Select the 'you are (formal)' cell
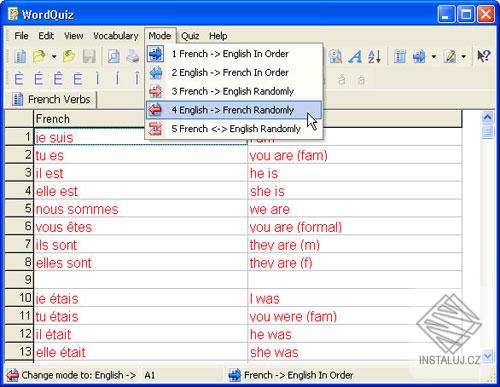The width and height of the screenshot is (500, 387). (355, 227)
